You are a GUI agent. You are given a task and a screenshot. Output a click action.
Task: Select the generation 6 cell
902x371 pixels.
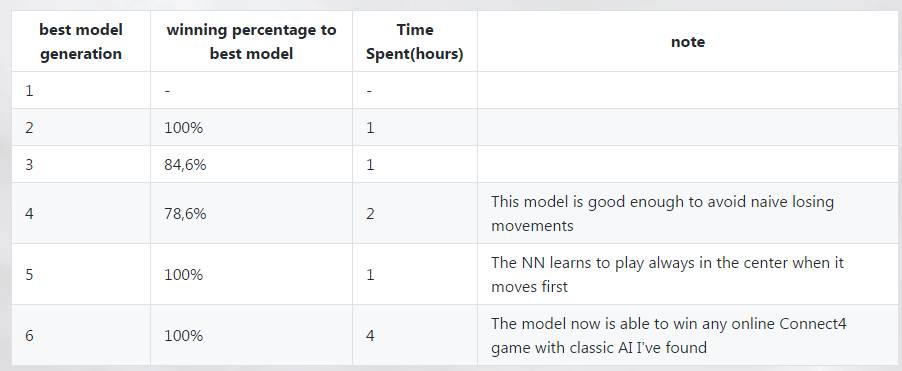pyautogui.click(x=81, y=335)
